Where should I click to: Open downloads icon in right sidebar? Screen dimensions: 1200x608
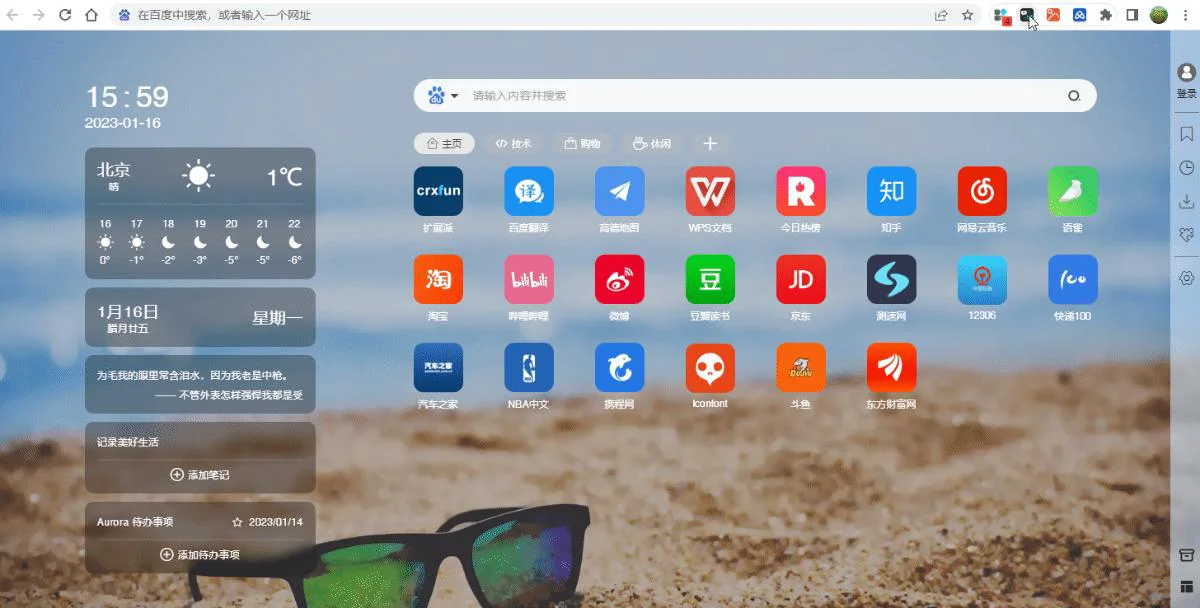click(1187, 202)
